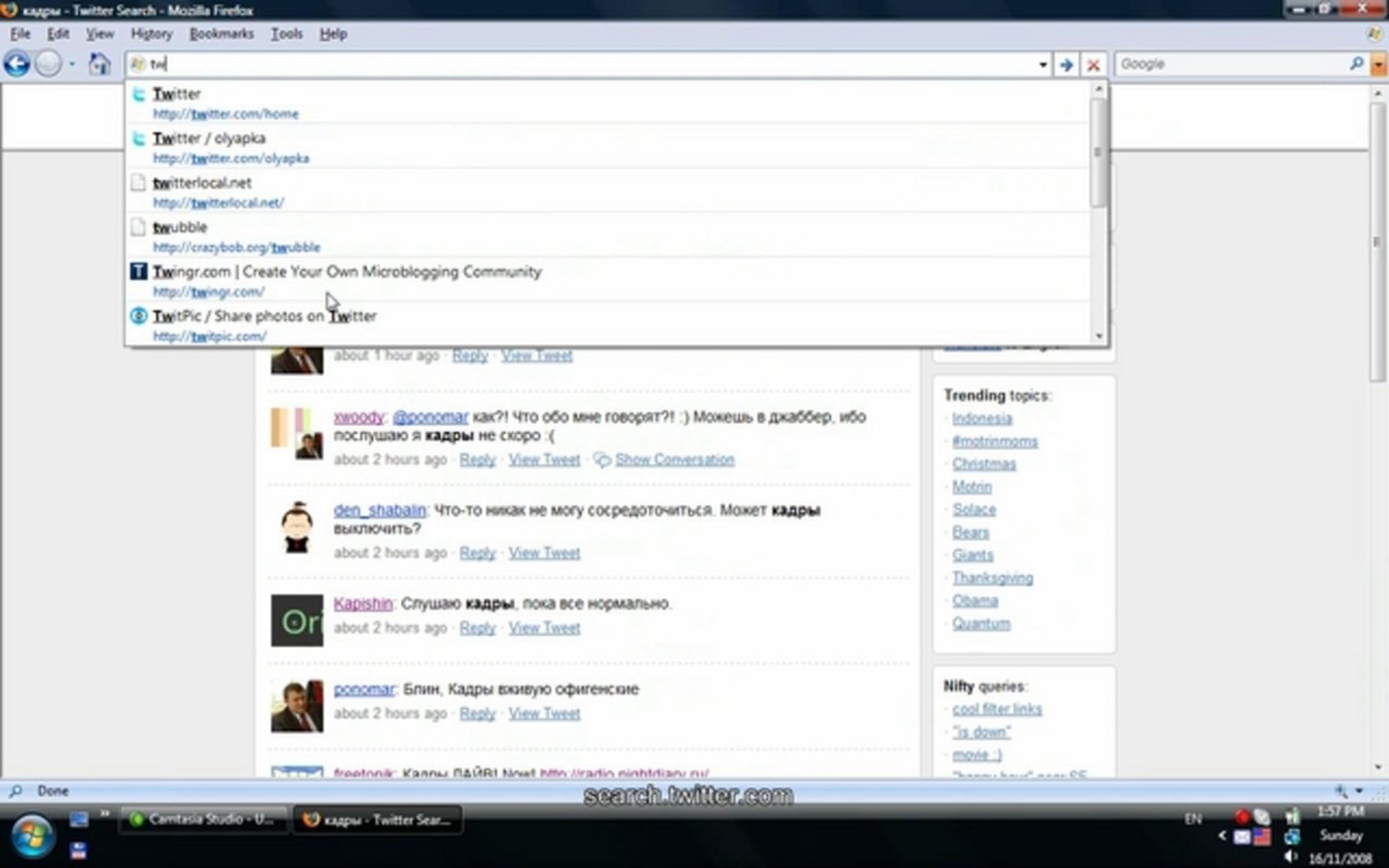Image resolution: width=1389 pixels, height=868 pixels.
Task: Open the History menu
Action: 152,34
